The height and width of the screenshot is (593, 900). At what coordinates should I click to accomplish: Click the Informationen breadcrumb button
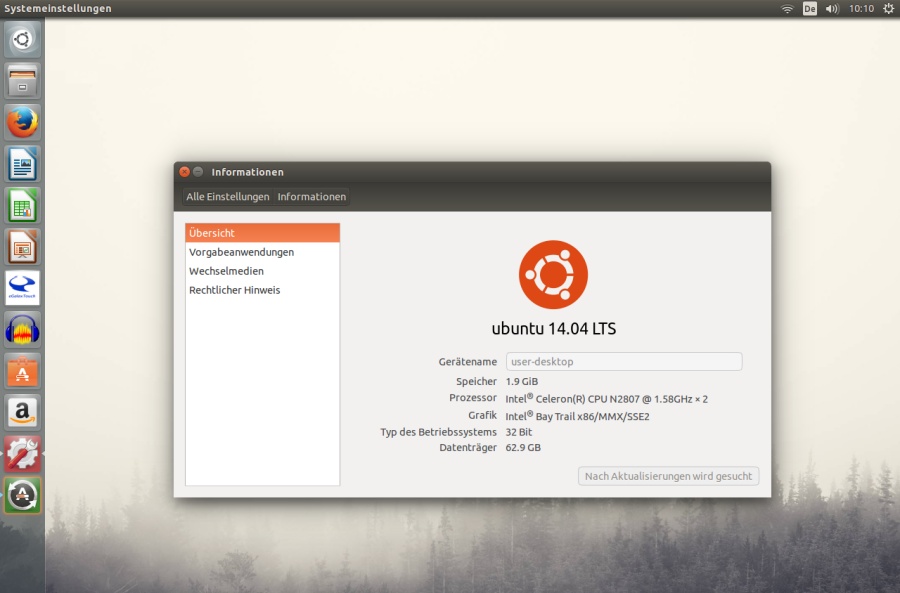[312, 196]
